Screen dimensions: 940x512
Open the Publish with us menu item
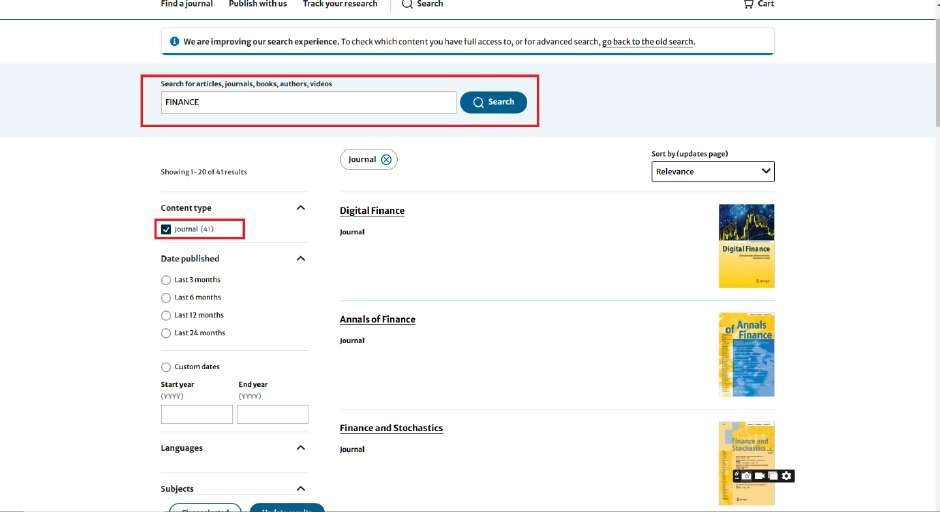pos(257,4)
